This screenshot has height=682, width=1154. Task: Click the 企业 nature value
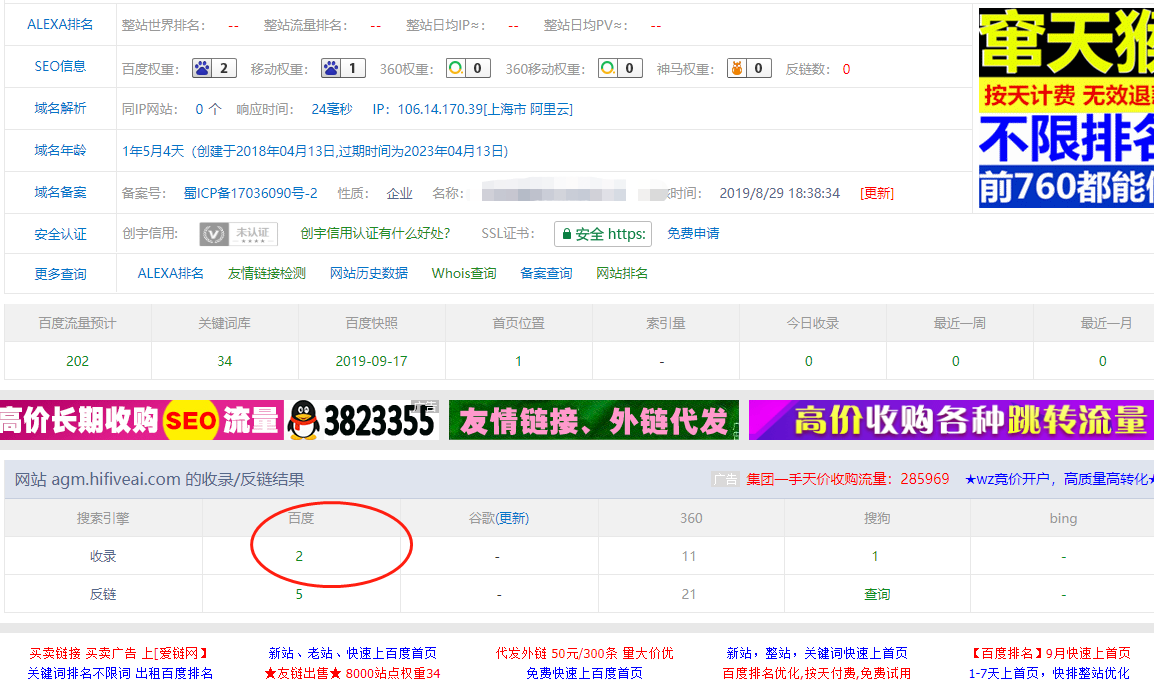[x=400, y=193]
